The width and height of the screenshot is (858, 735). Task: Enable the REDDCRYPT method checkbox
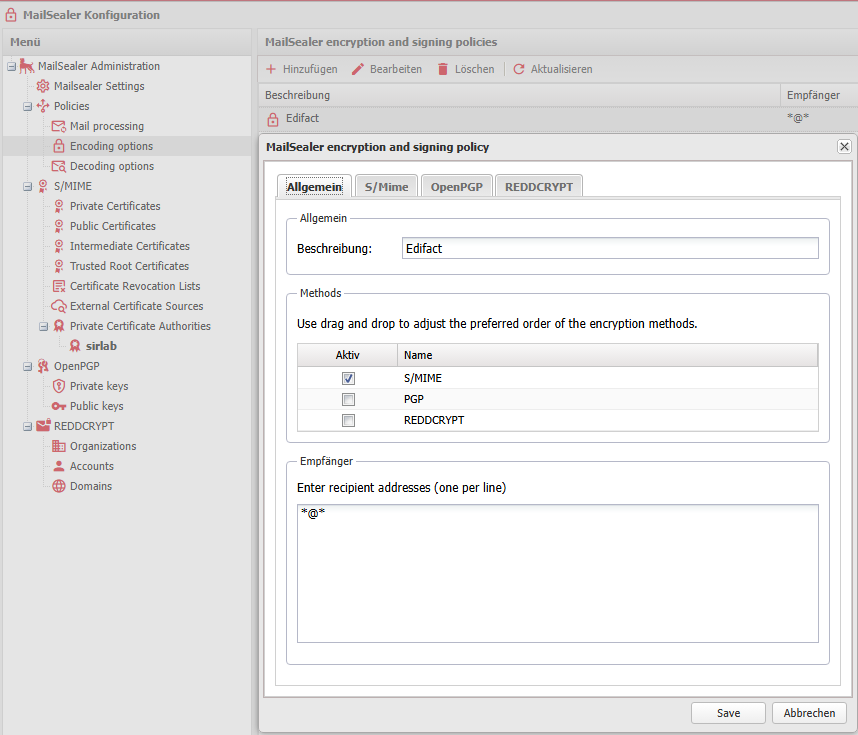point(348,421)
